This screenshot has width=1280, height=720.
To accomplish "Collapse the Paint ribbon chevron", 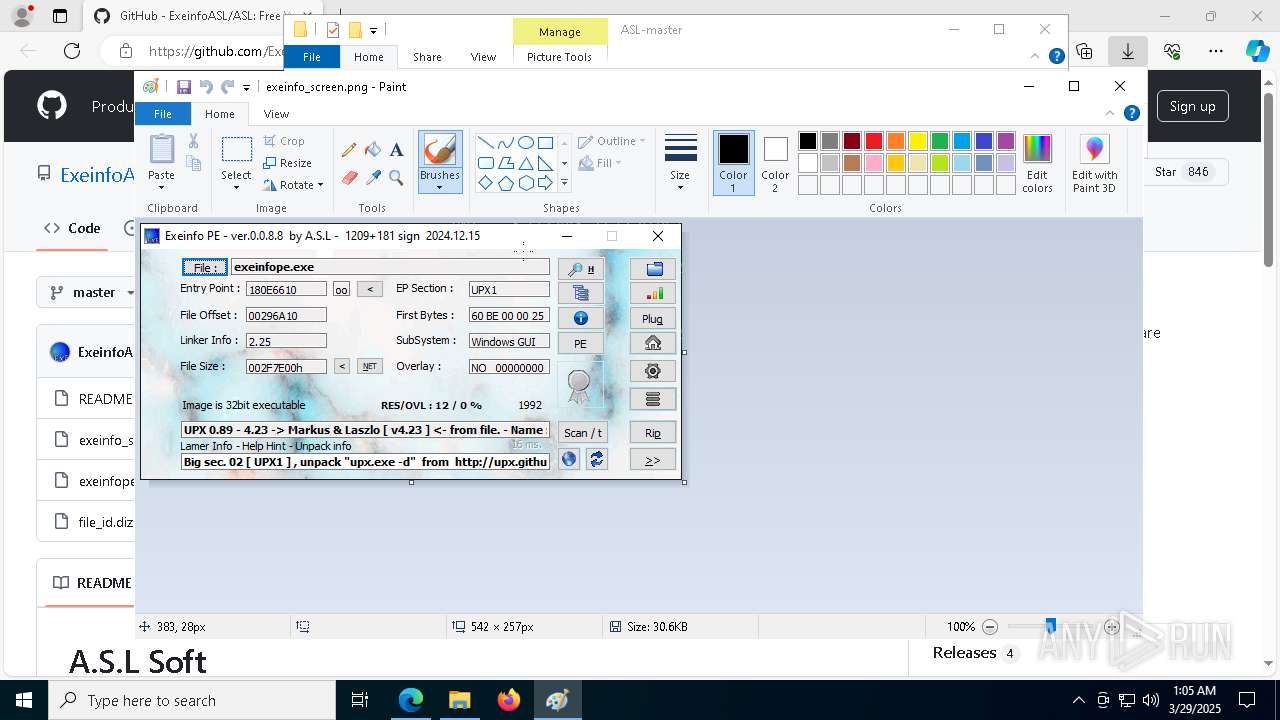I will pos(1110,114).
